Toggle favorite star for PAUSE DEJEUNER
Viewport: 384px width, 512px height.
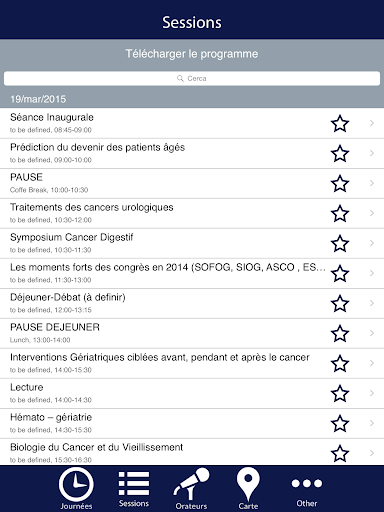[x=340, y=333]
